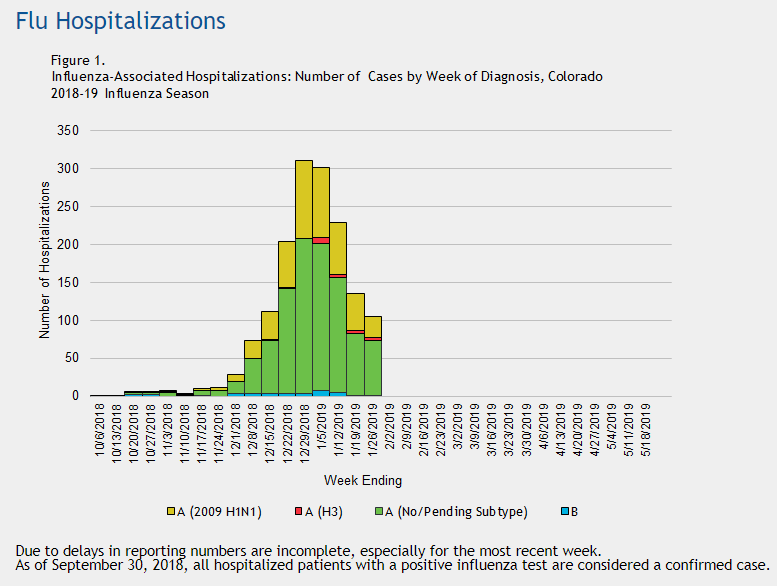Click the yellow segment of the 1/19/2019 bar
777x586 pixels.
point(355,311)
